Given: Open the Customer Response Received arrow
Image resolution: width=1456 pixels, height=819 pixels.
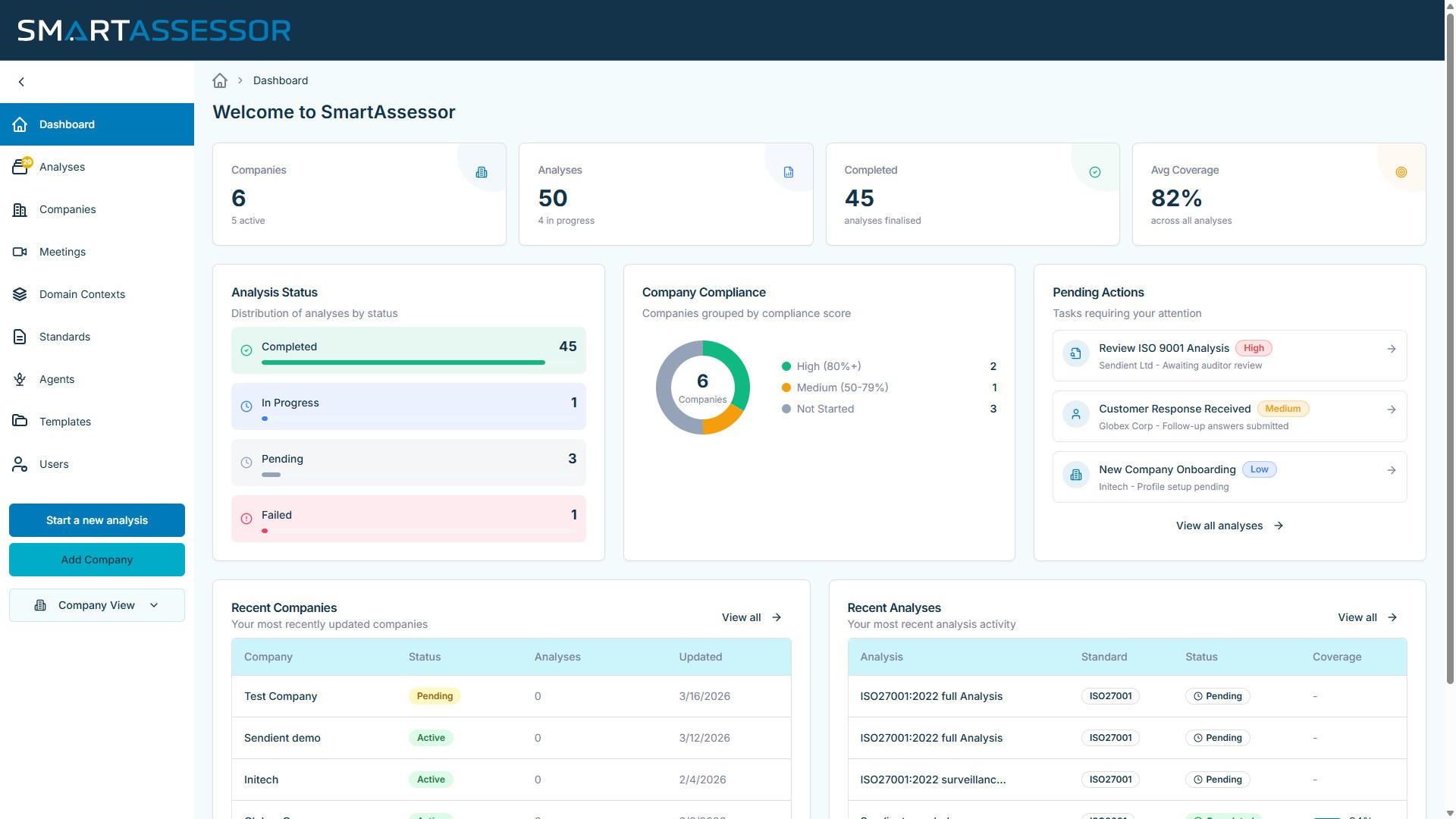Looking at the screenshot, I should [x=1392, y=409].
